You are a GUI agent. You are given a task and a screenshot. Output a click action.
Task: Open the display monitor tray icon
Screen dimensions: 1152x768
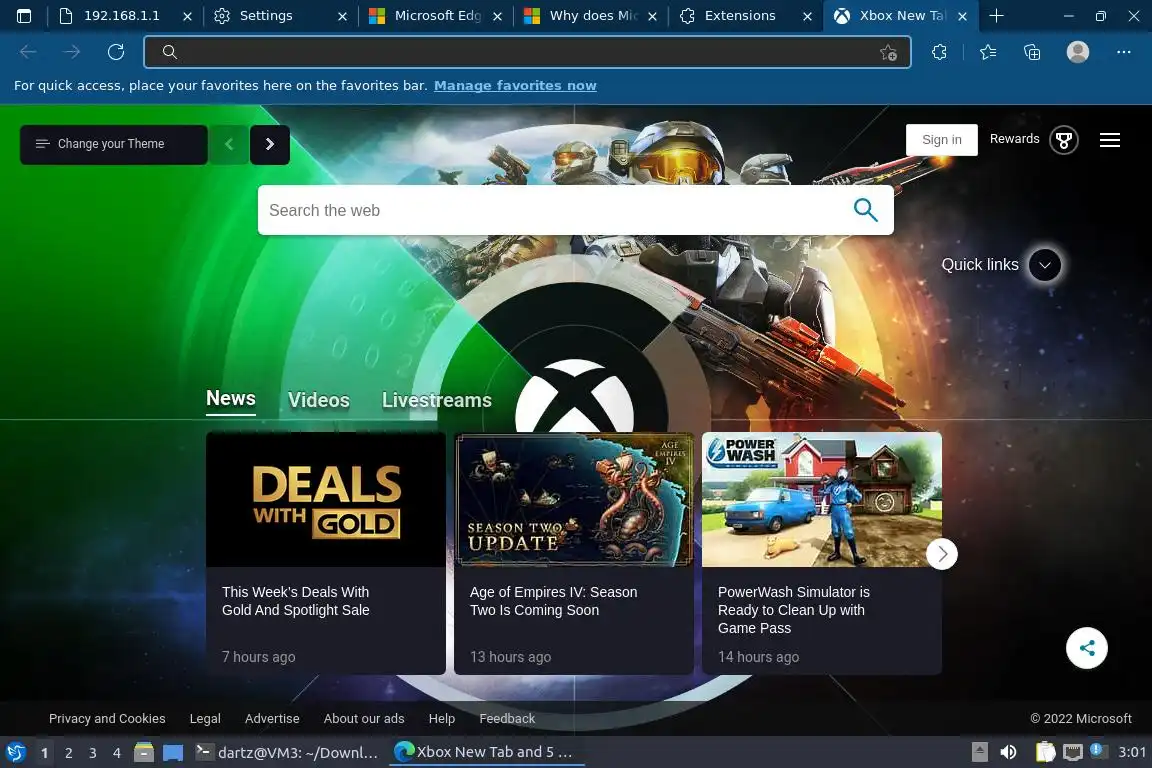point(1073,752)
